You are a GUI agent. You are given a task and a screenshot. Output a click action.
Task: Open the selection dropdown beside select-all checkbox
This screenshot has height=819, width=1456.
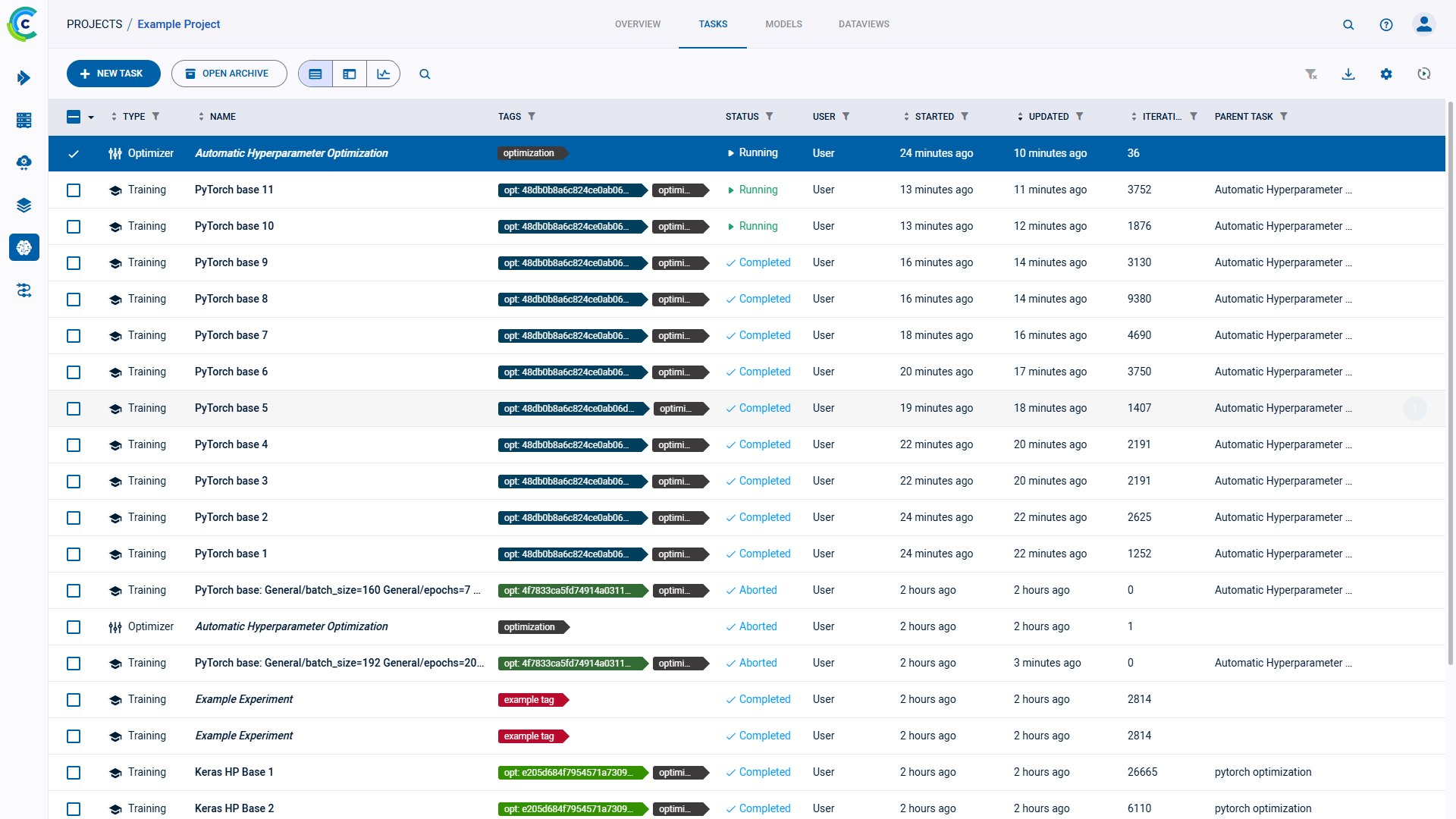click(91, 118)
